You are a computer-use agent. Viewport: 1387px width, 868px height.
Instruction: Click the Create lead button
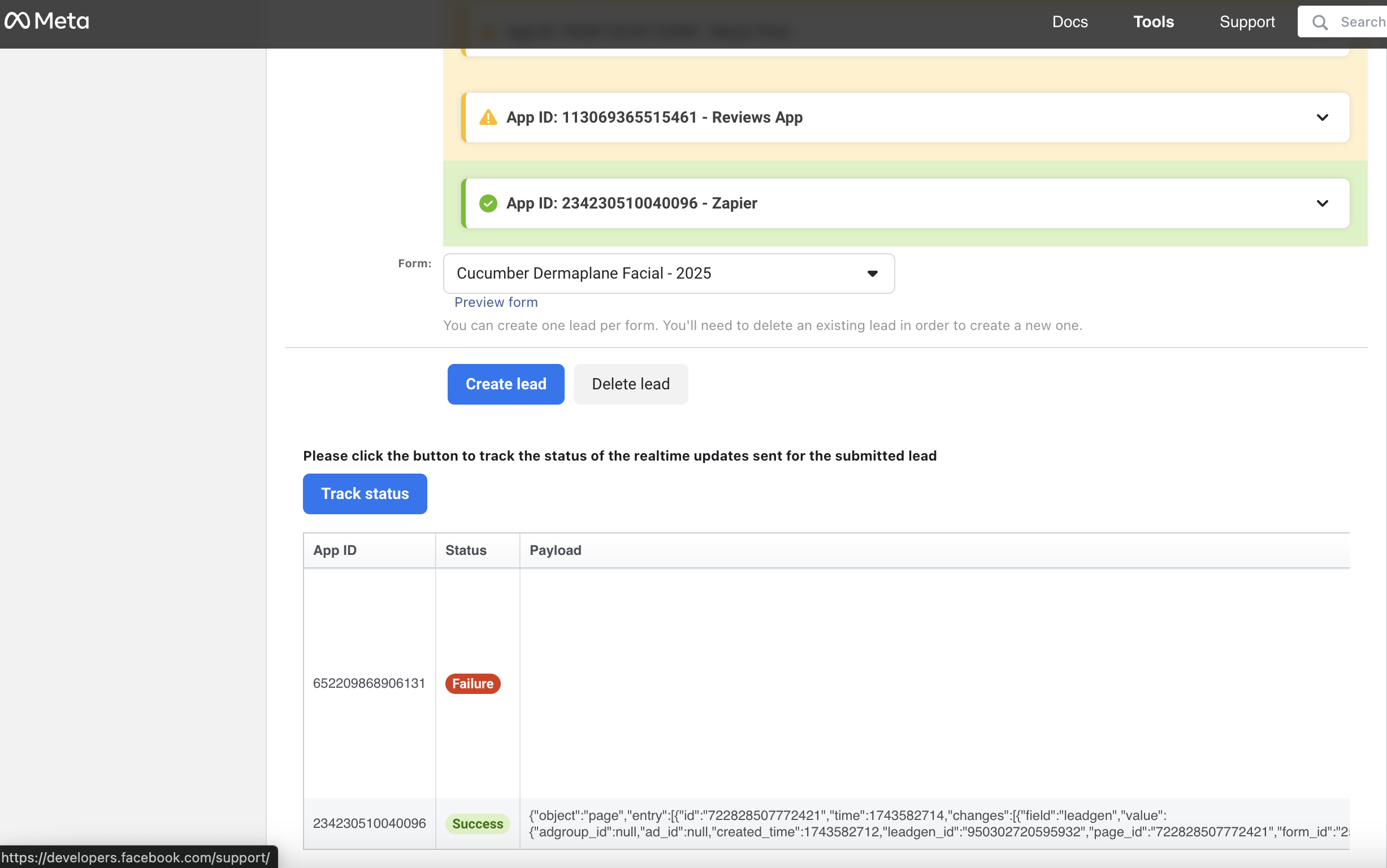click(x=506, y=384)
